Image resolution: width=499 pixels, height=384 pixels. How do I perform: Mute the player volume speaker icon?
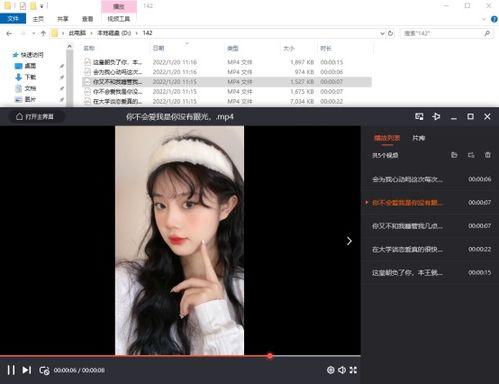pyautogui.click(x=342, y=370)
